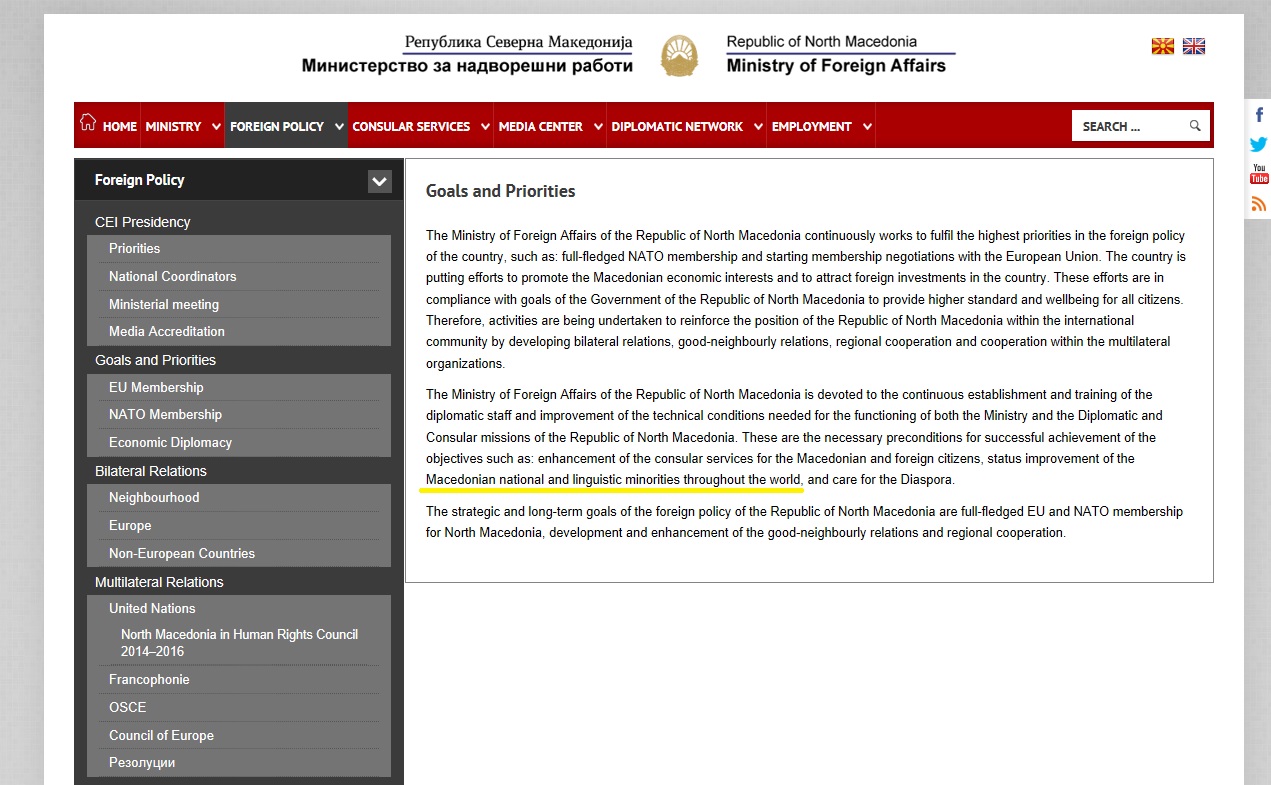This screenshot has height=785, width=1271.
Task: Expand the Consular Services dropdown arrow
Action: pos(485,127)
